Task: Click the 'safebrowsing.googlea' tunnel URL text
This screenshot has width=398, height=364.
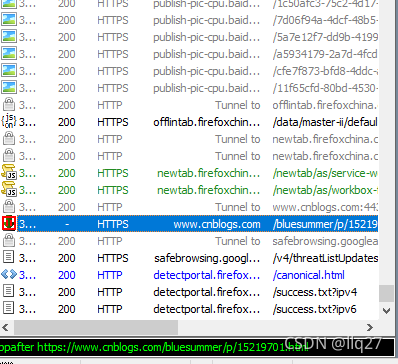Action: 325,241
